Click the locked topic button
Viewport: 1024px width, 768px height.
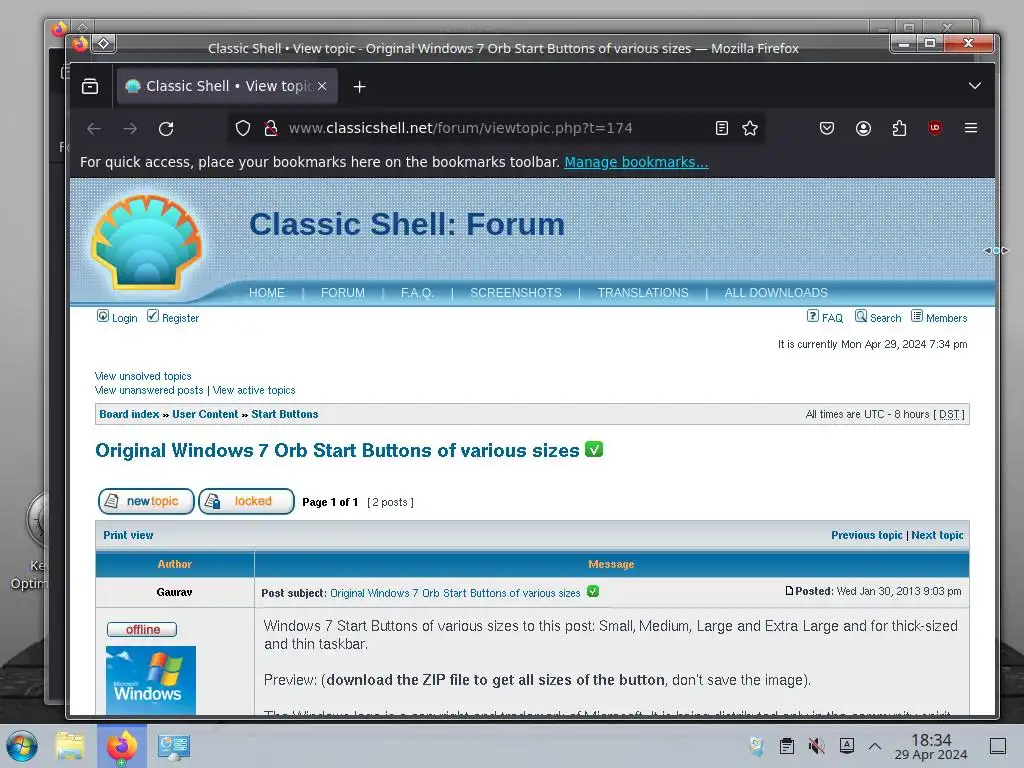pos(246,501)
